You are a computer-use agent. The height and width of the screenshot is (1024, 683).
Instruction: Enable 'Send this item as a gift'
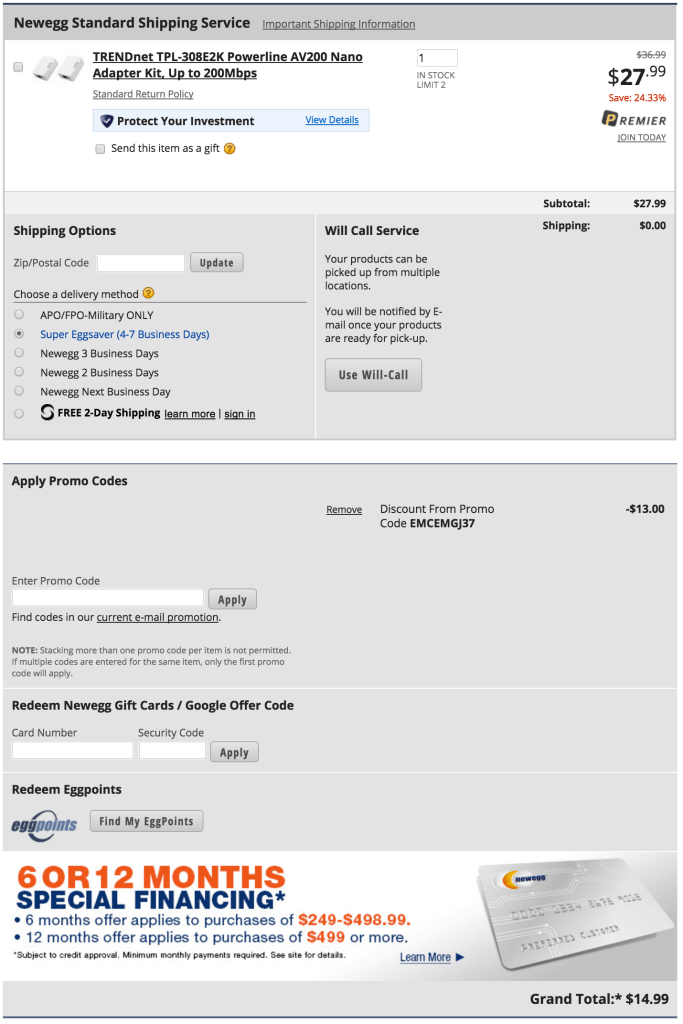point(100,149)
